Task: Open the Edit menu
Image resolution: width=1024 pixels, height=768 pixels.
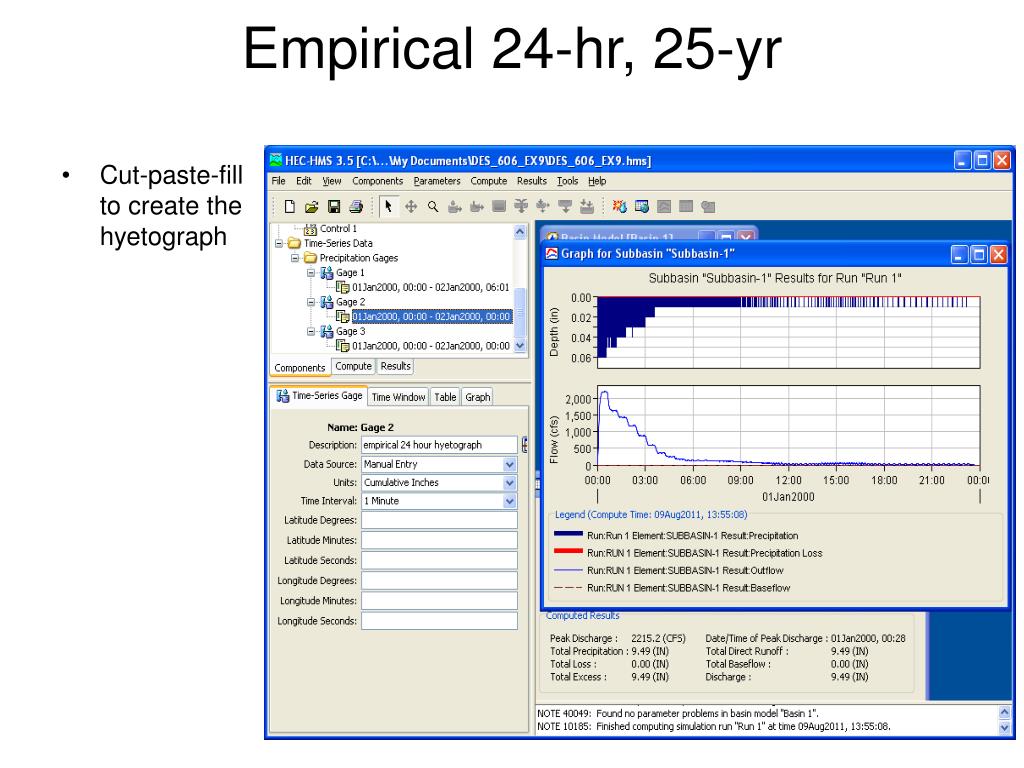Action: pyautogui.click(x=304, y=181)
